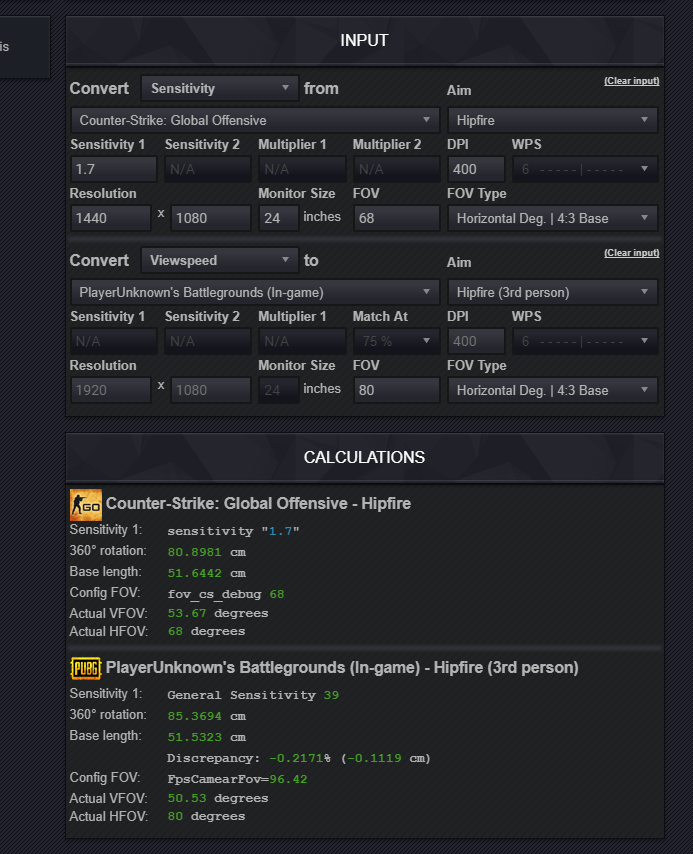
Task: Open the FOV Type dropdown in the to section
Action: pyautogui.click(x=552, y=391)
